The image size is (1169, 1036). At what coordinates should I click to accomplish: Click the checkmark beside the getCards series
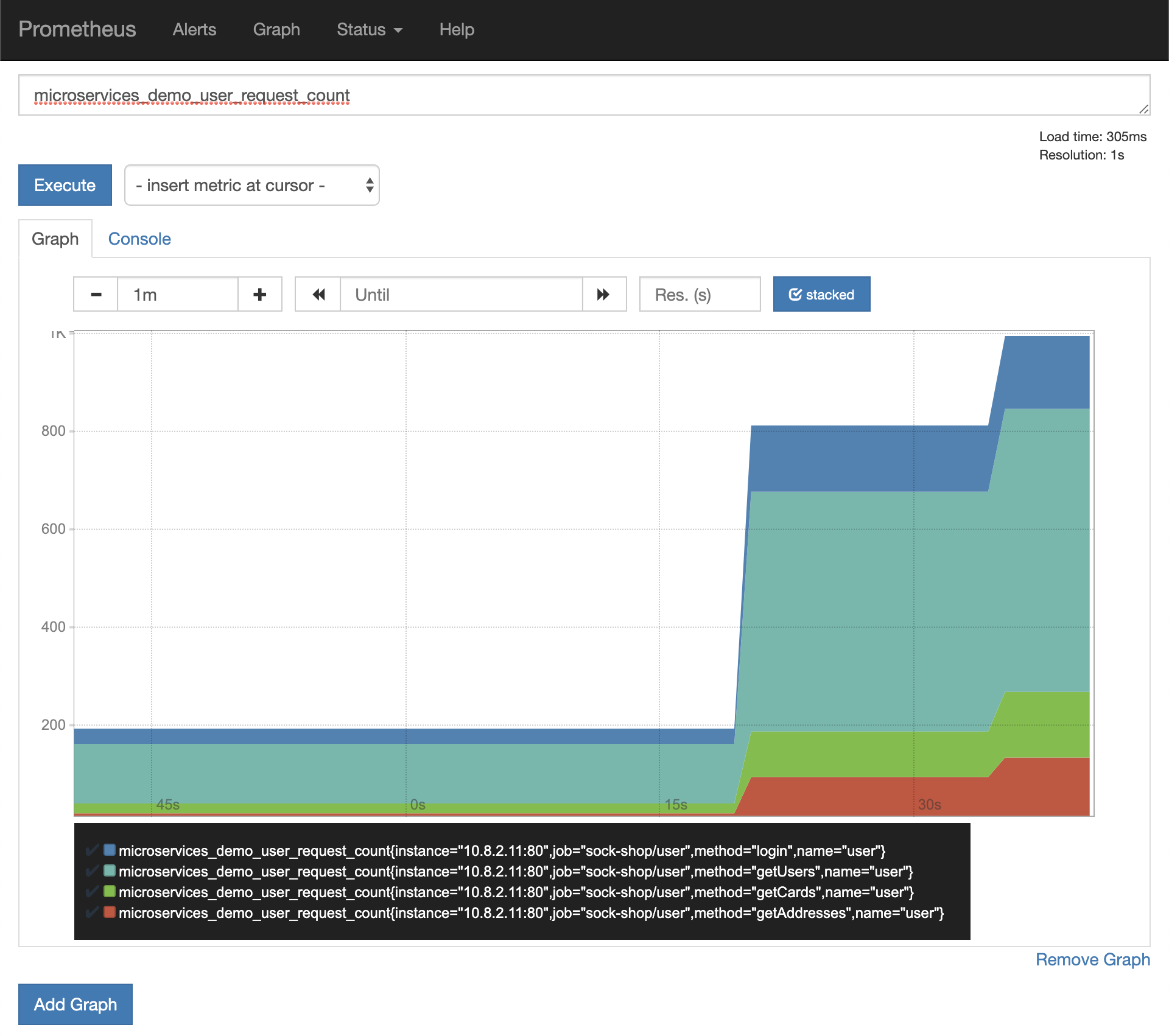point(92,892)
